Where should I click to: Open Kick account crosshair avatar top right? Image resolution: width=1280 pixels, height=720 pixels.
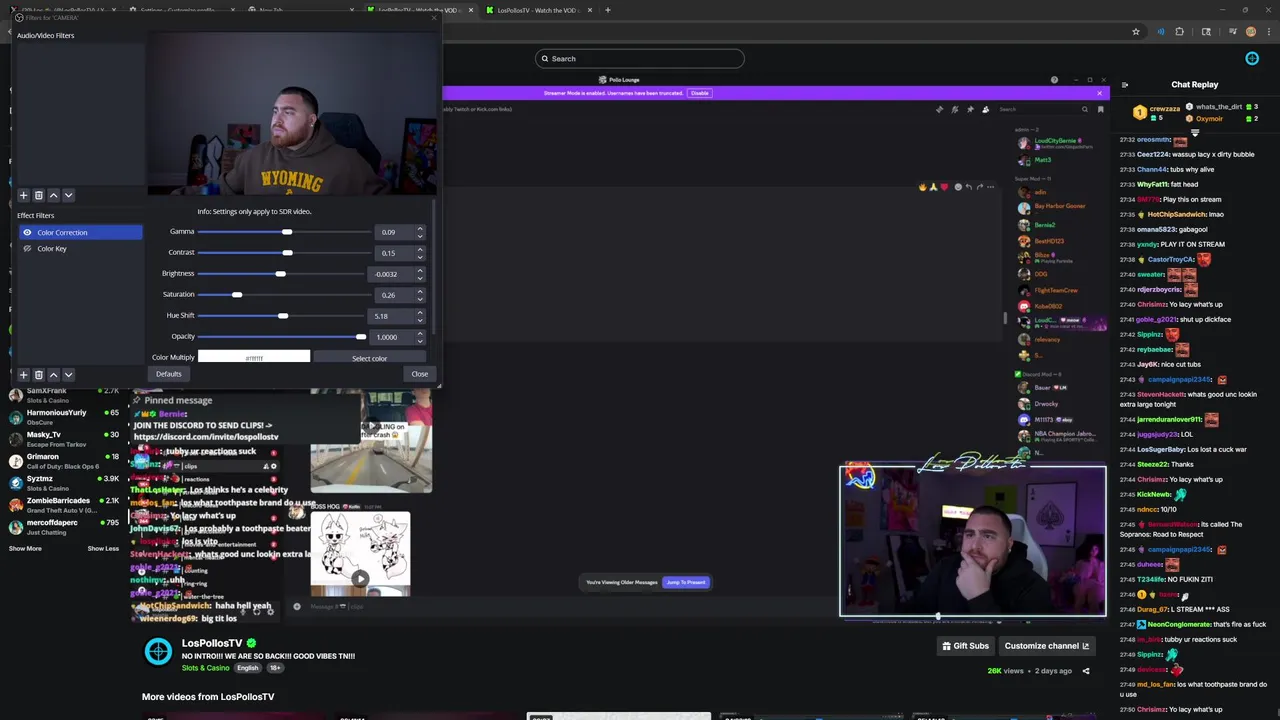point(1252,58)
